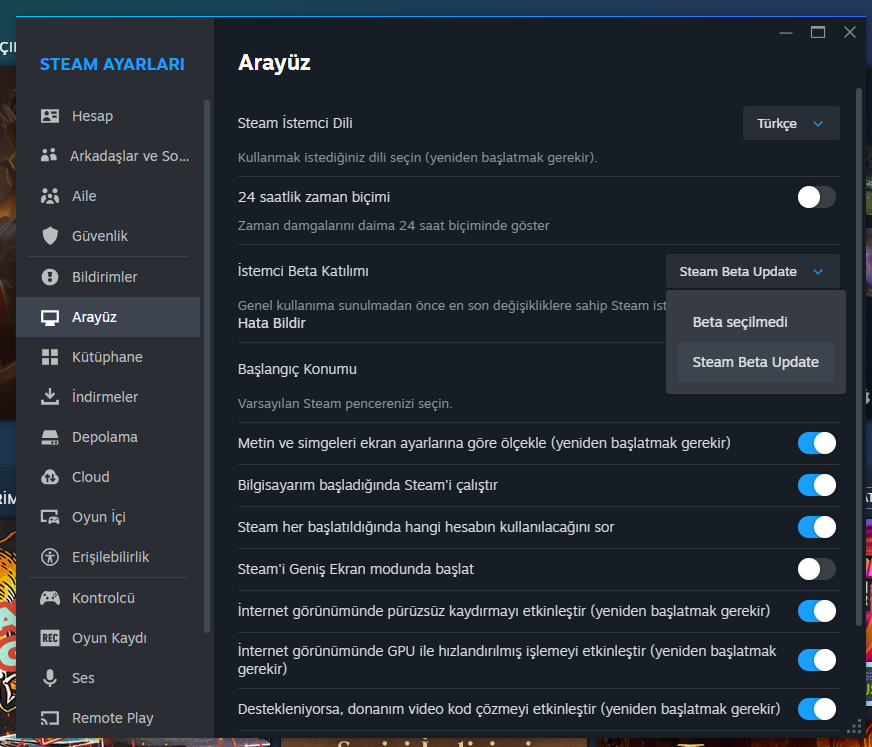Screen dimensions: 872x747
Task: Click the Steam İstemci Dili label
Action: click(x=295, y=123)
